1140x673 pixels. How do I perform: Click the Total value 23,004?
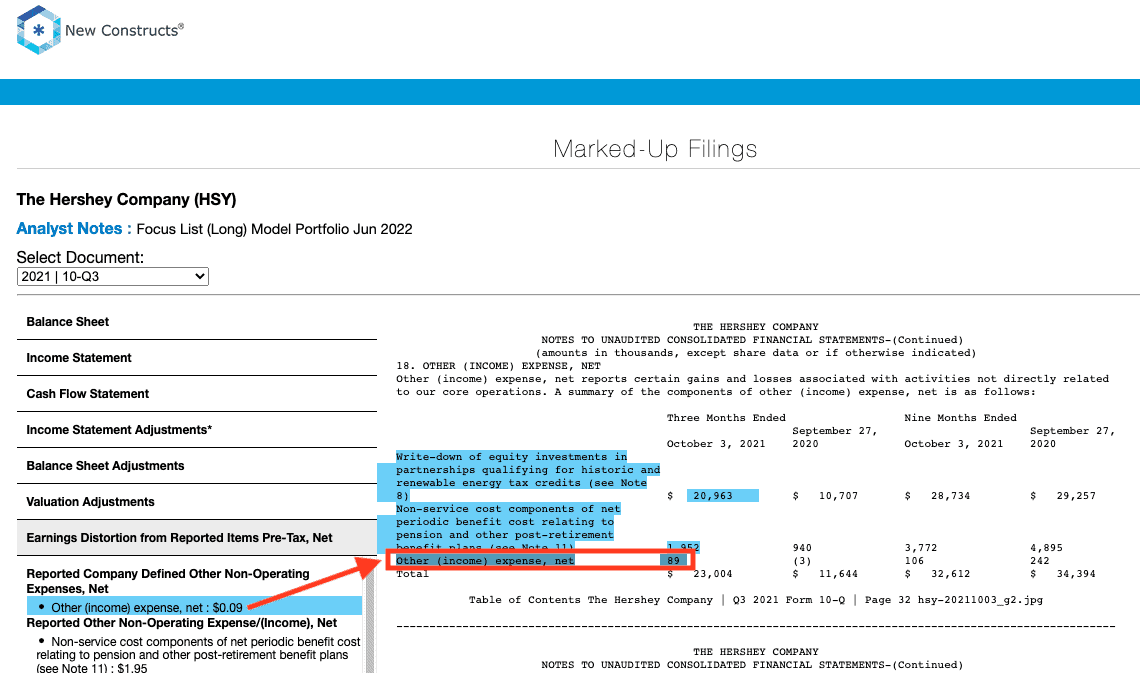tap(712, 573)
